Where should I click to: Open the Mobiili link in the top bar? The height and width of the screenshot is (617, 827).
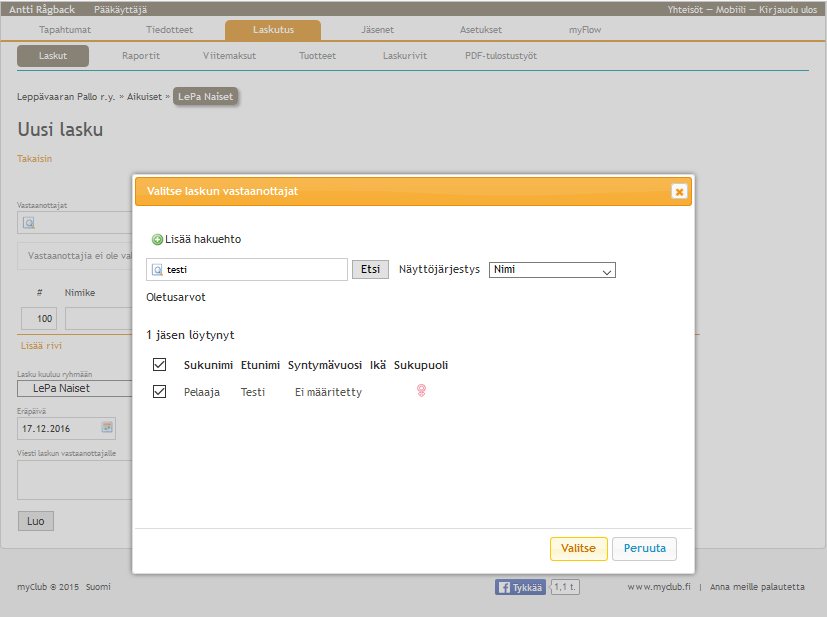point(730,9)
